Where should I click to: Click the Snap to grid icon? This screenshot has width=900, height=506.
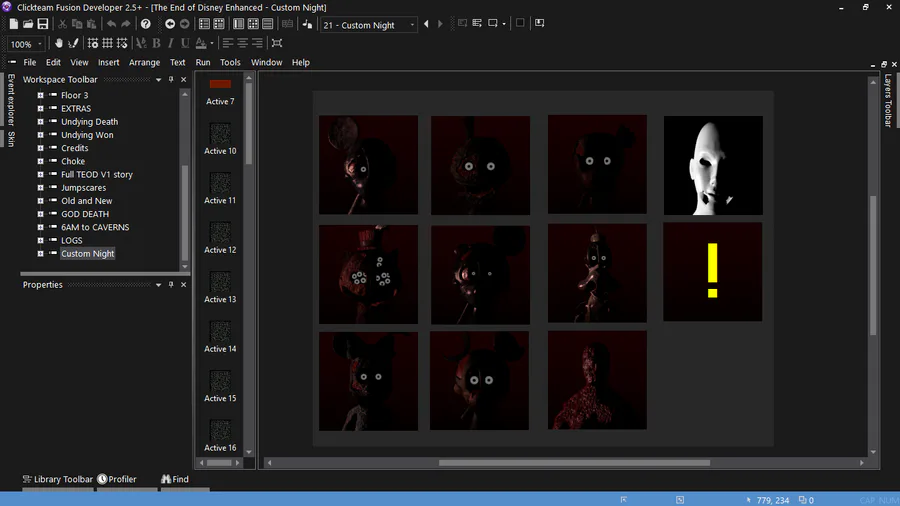click(x=122, y=43)
